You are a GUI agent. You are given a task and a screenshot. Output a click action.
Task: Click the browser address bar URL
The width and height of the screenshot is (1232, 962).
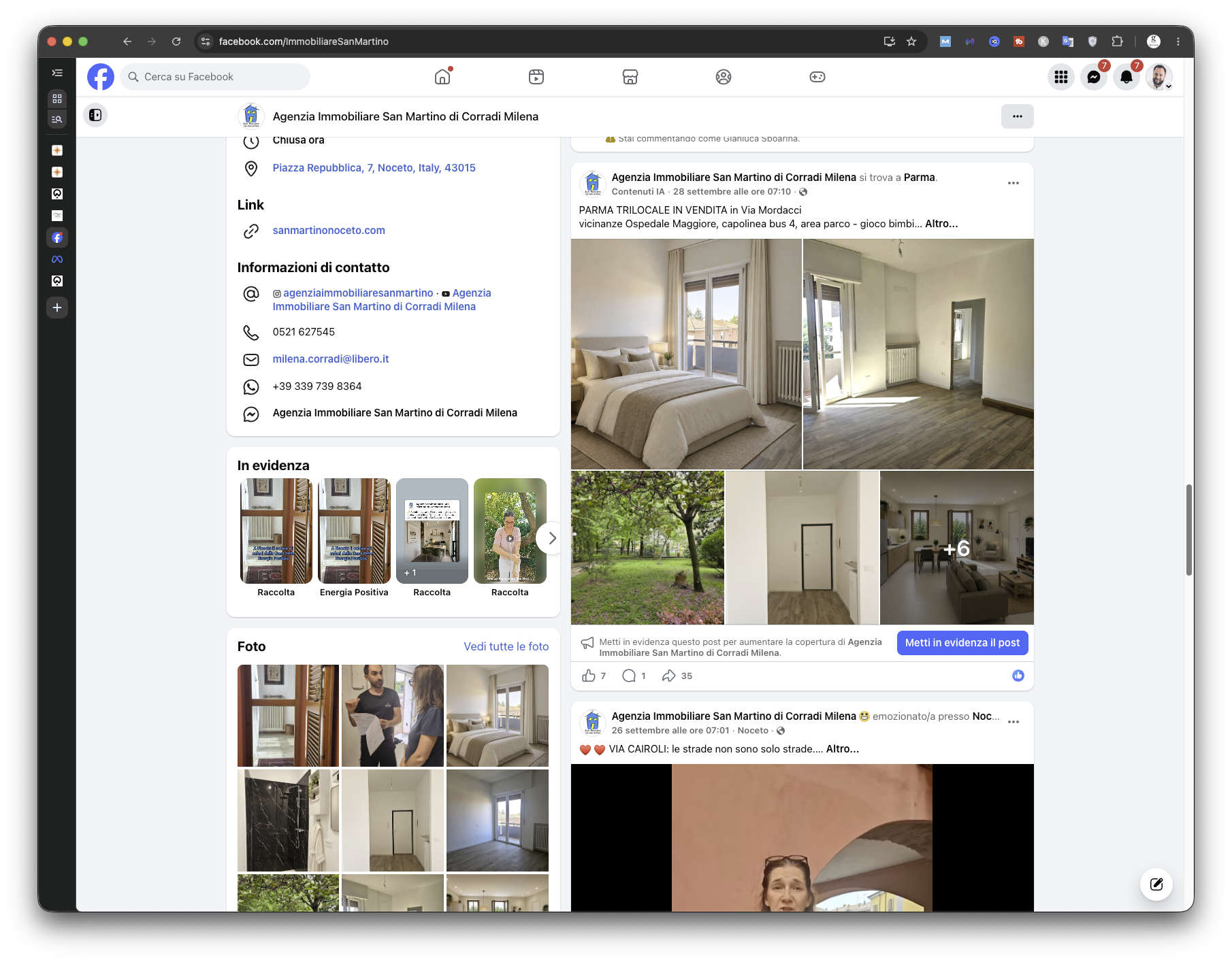tap(304, 42)
